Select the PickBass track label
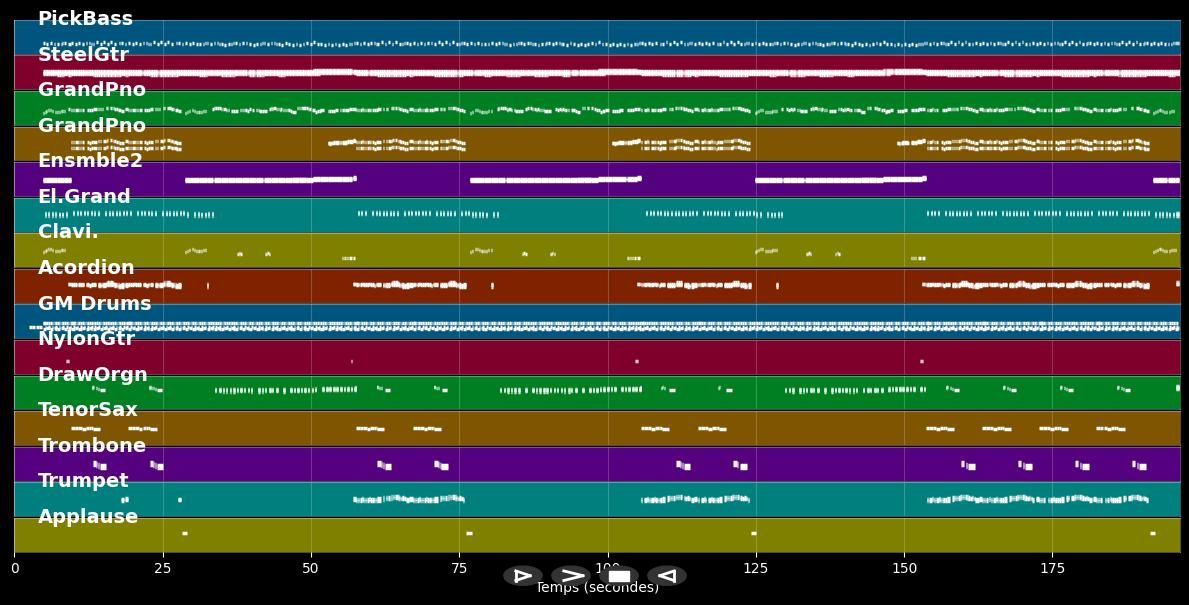 pyautogui.click(x=85, y=19)
